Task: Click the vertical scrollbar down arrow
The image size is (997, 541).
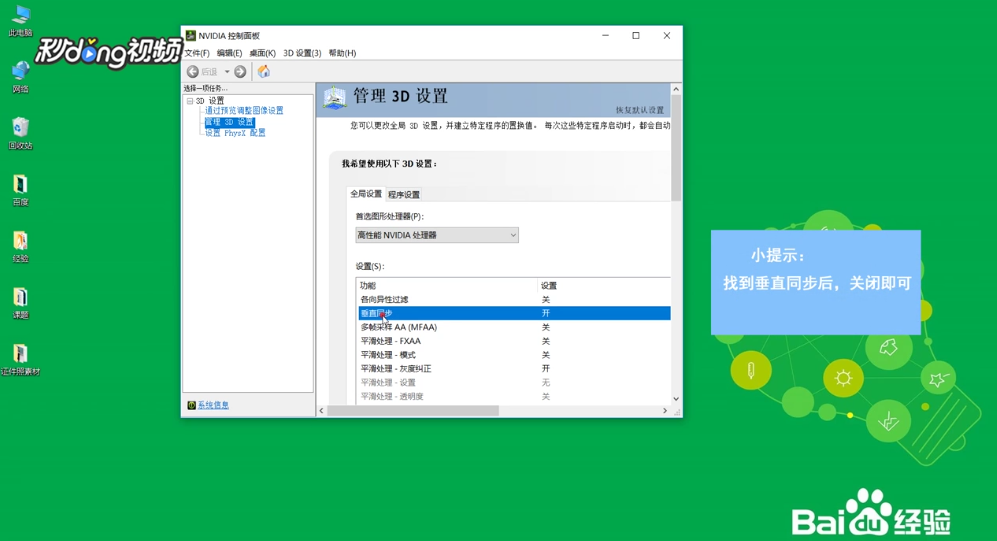Action: [676, 399]
